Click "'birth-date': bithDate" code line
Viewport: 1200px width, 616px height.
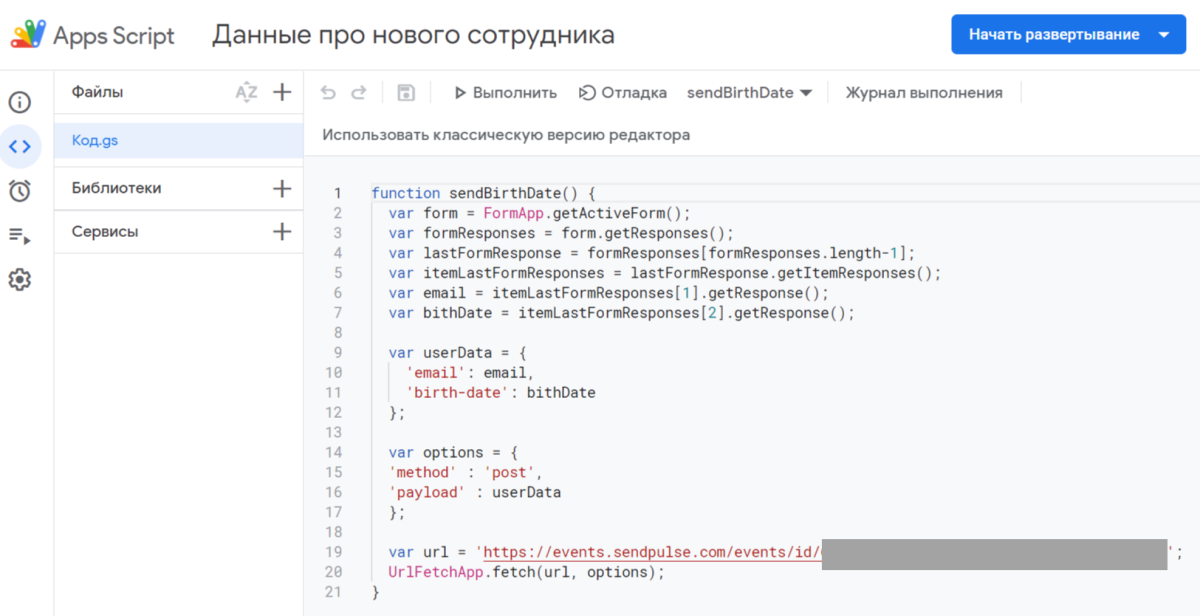tap(501, 393)
